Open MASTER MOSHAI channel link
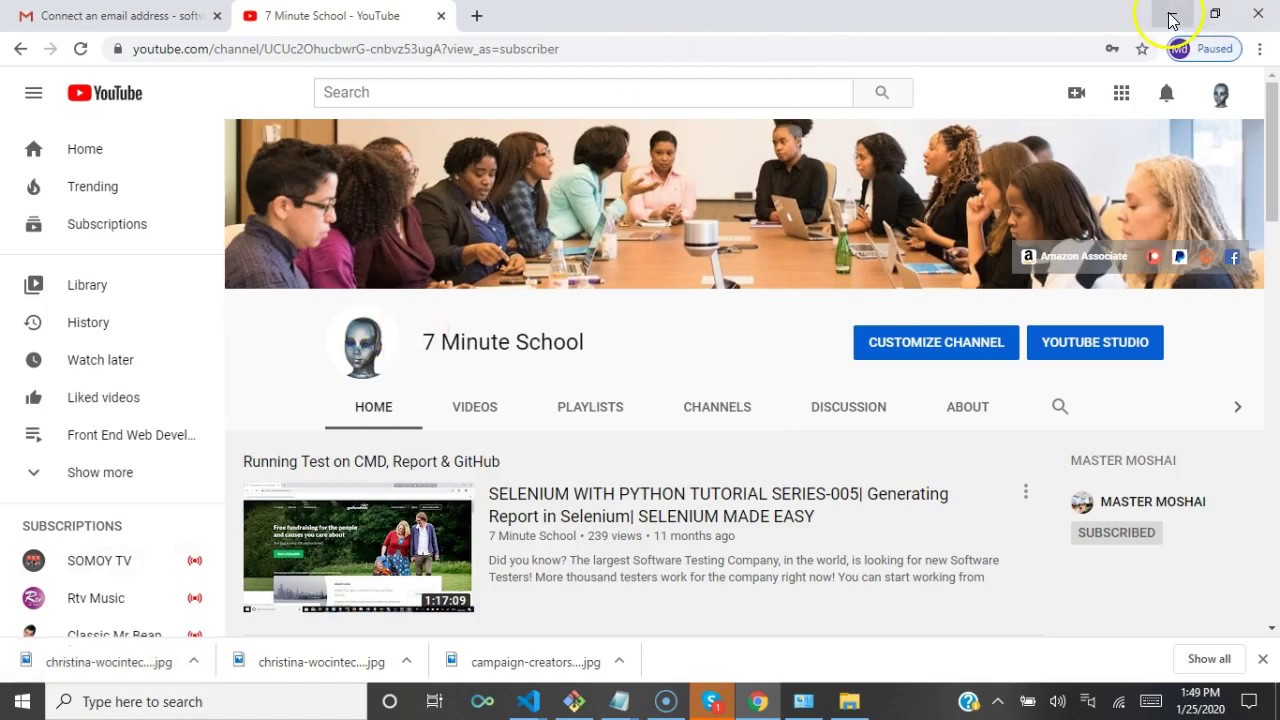The image size is (1280, 720). pyautogui.click(x=1153, y=502)
